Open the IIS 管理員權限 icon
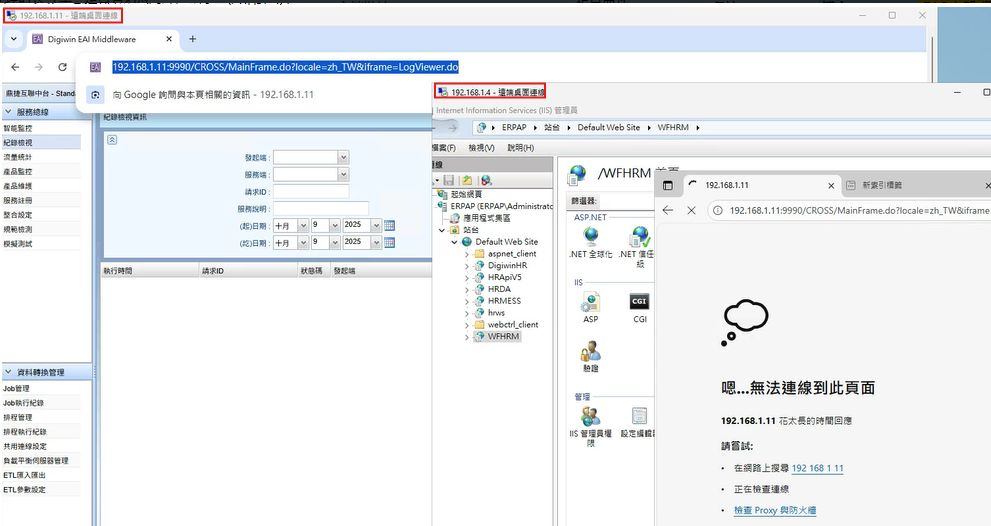This screenshot has width=991, height=526. click(x=590, y=417)
